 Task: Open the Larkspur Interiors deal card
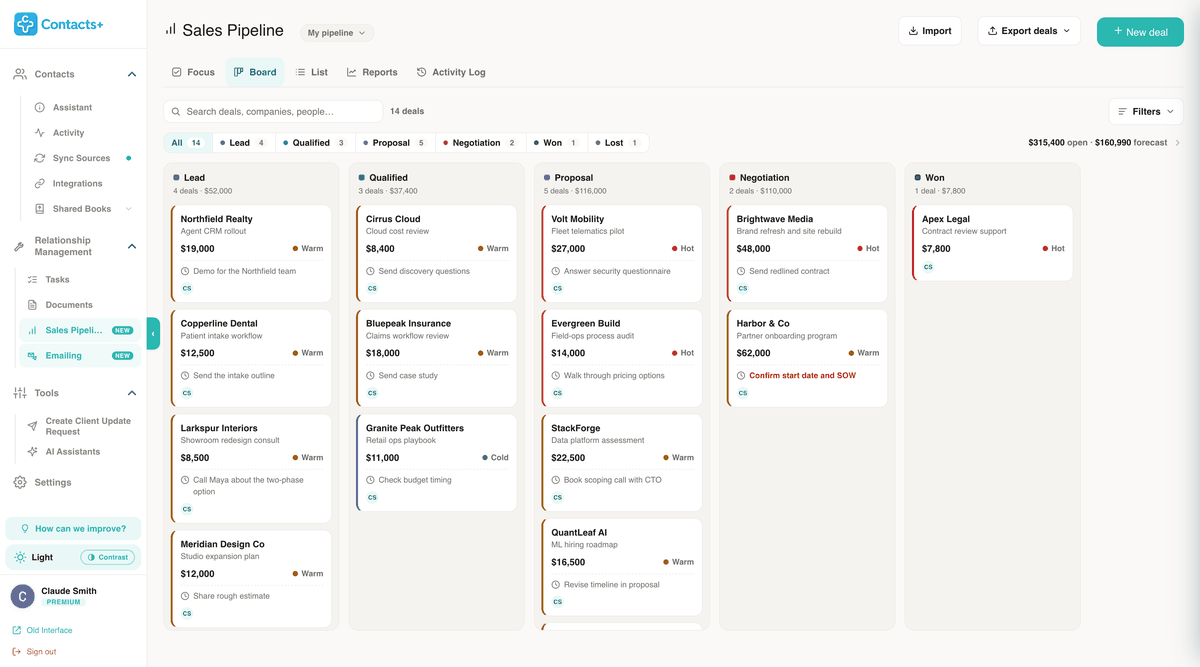click(251, 469)
